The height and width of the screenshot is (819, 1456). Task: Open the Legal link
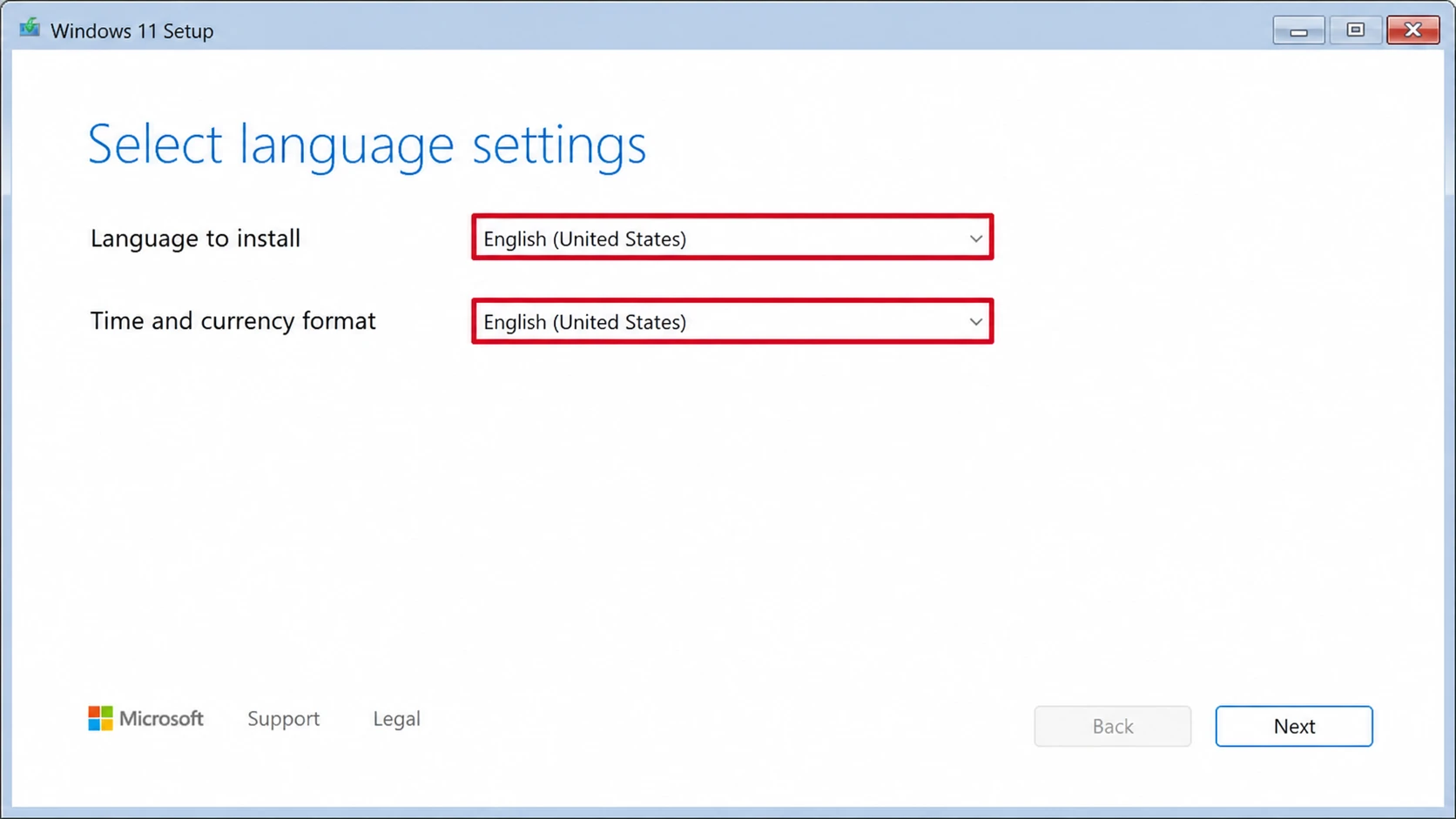[396, 719]
